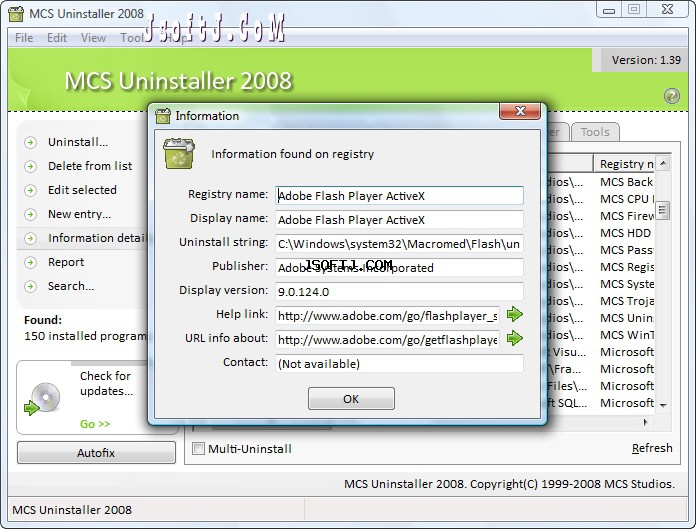Screen dimensions: 696x529
Task: Select the MCS Troja list row
Action: coord(626,301)
